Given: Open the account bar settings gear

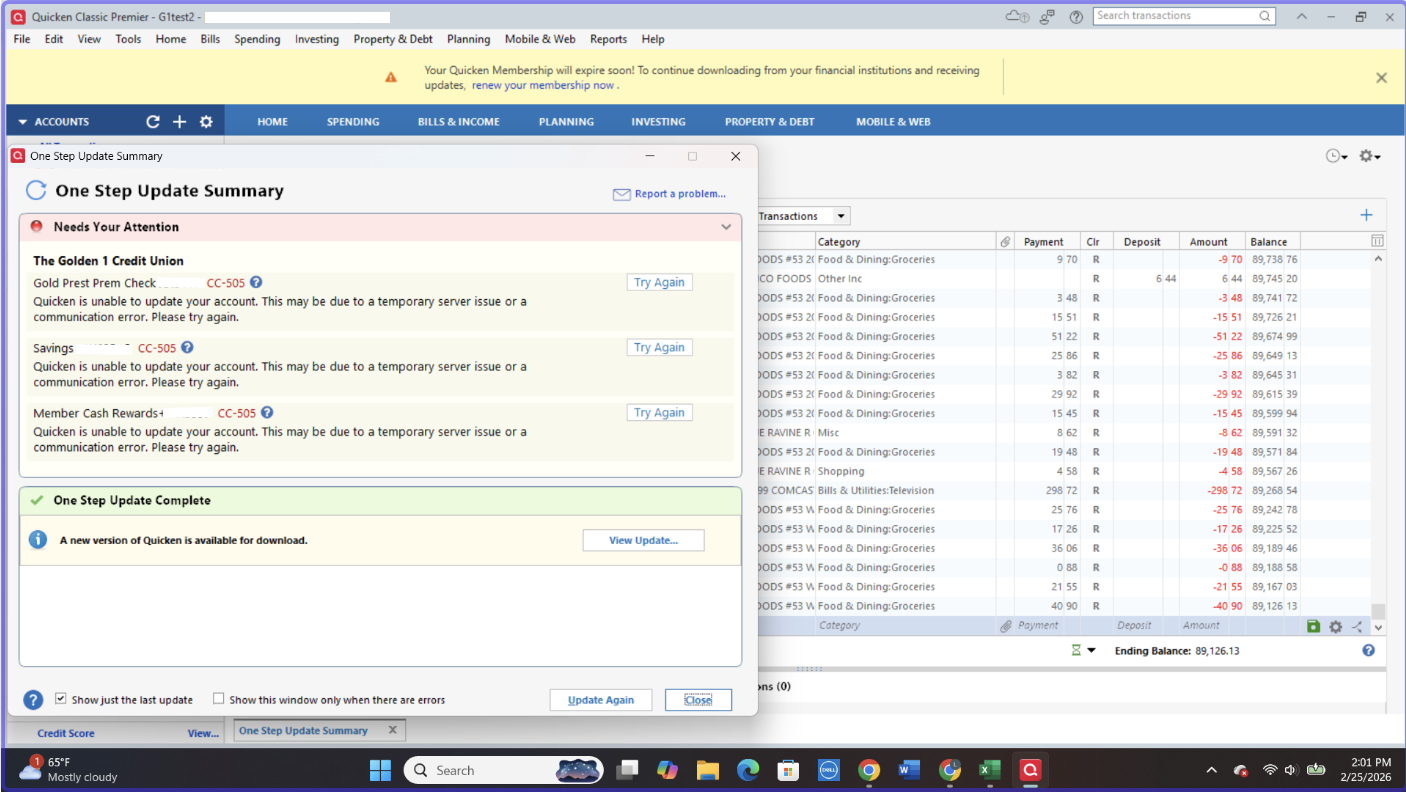Looking at the screenshot, I should 206,122.
